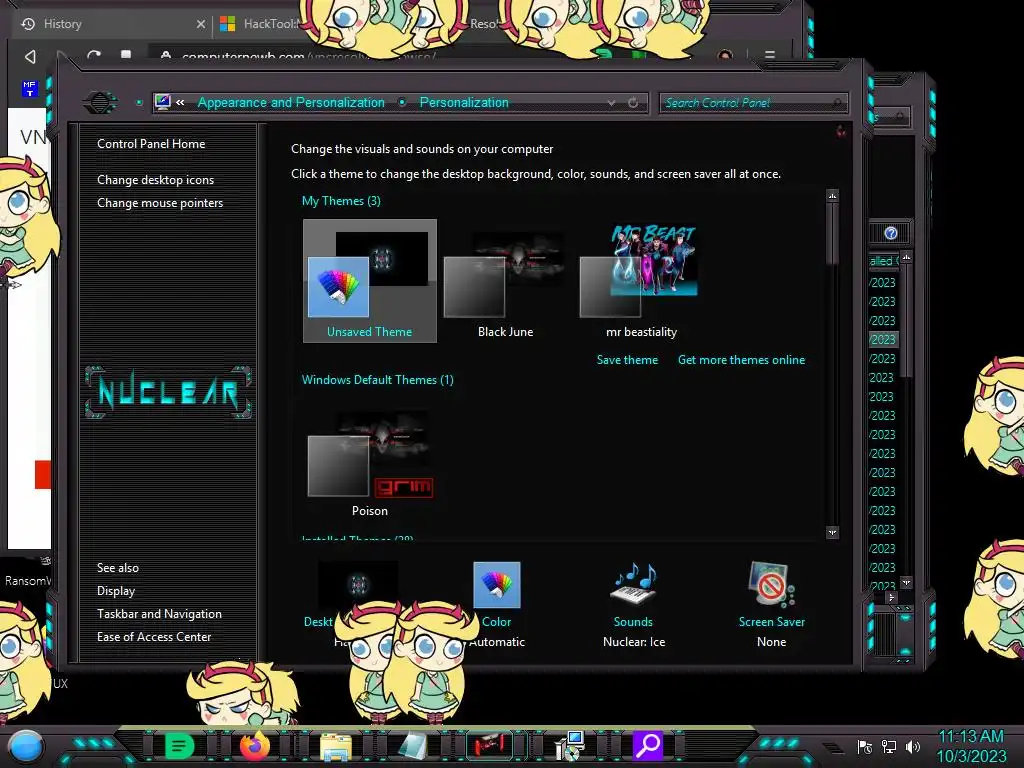
Task: Click the Windows Default Themes (1) heading
Action: (377, 380)
